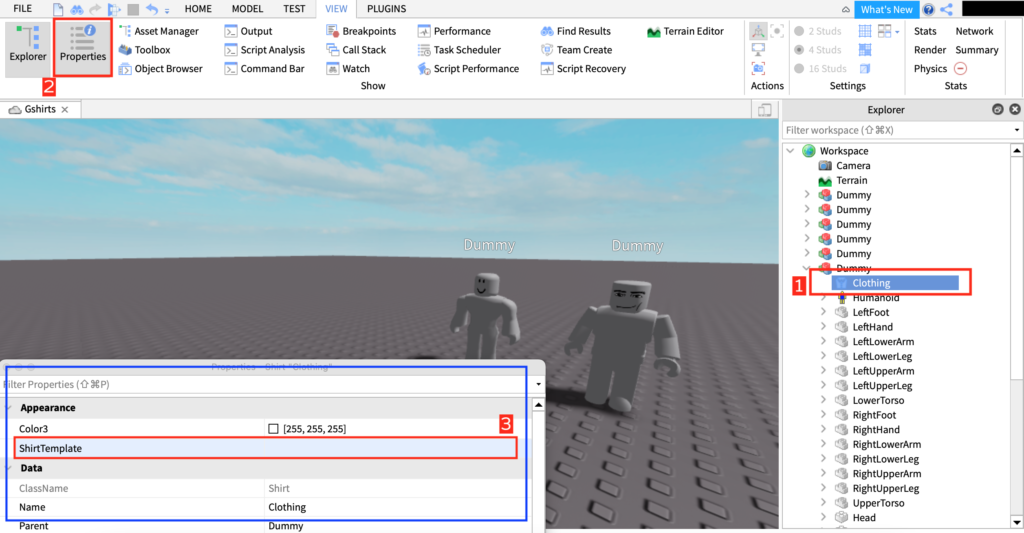Launch the Object Browser
The image size is (1024, 533).
pos(161,69)
